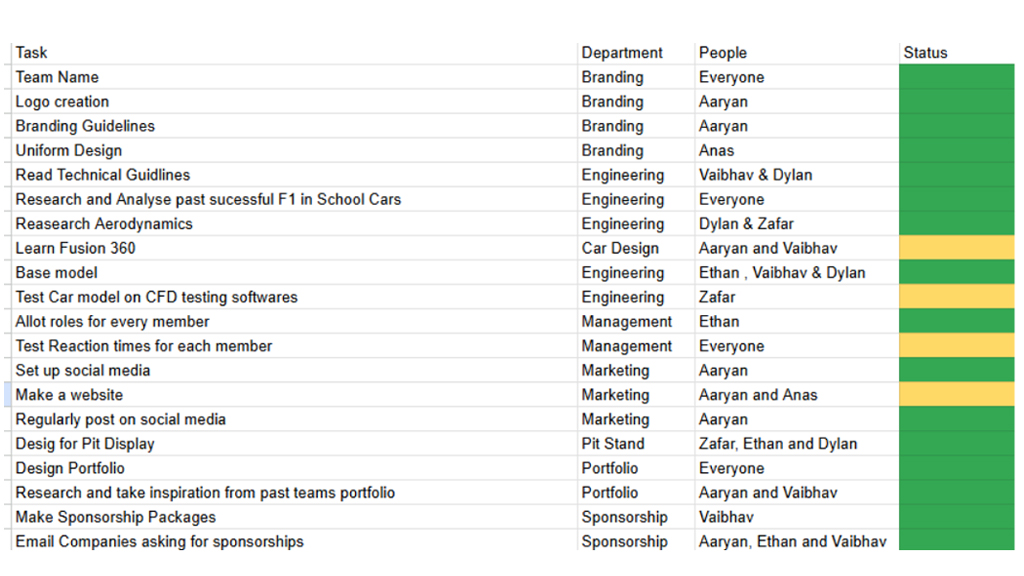Click the yellow status for Learn Fusion 360
Screen dimensions: 1024x576
(x=957, y=248)
